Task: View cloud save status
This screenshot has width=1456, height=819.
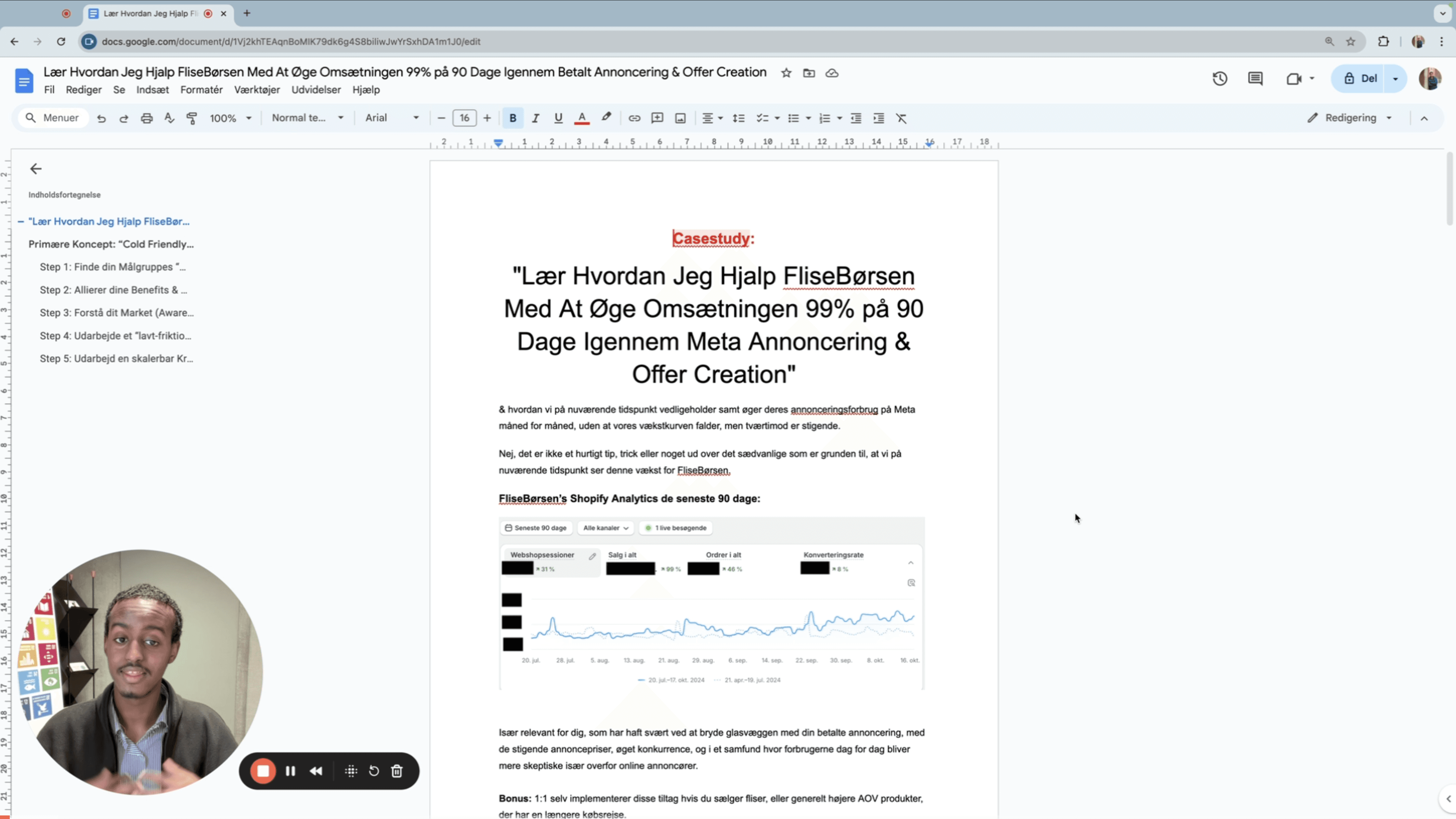Action: pos(832,73)
